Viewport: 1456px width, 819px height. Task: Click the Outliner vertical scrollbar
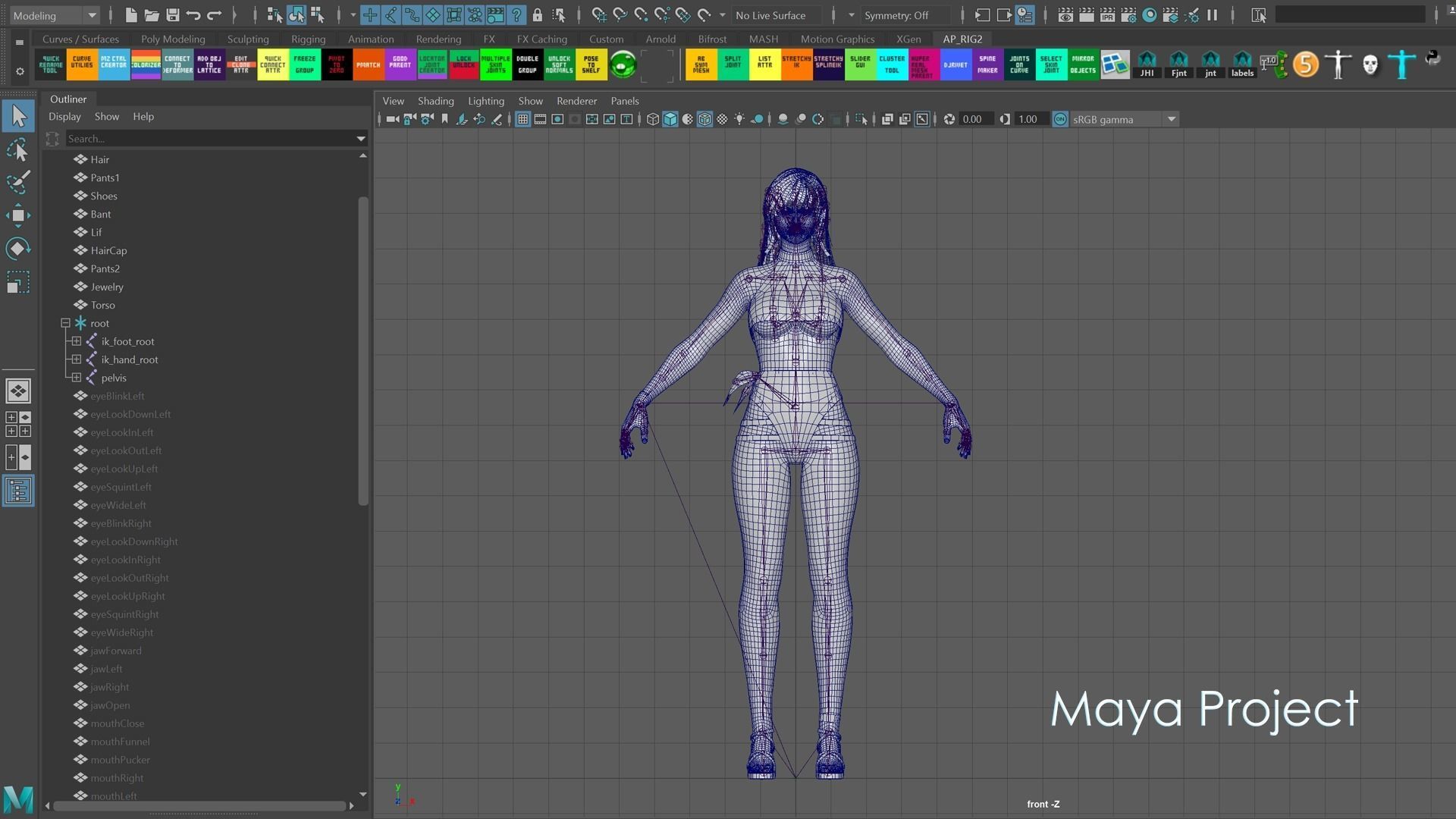tap(363, 350)
